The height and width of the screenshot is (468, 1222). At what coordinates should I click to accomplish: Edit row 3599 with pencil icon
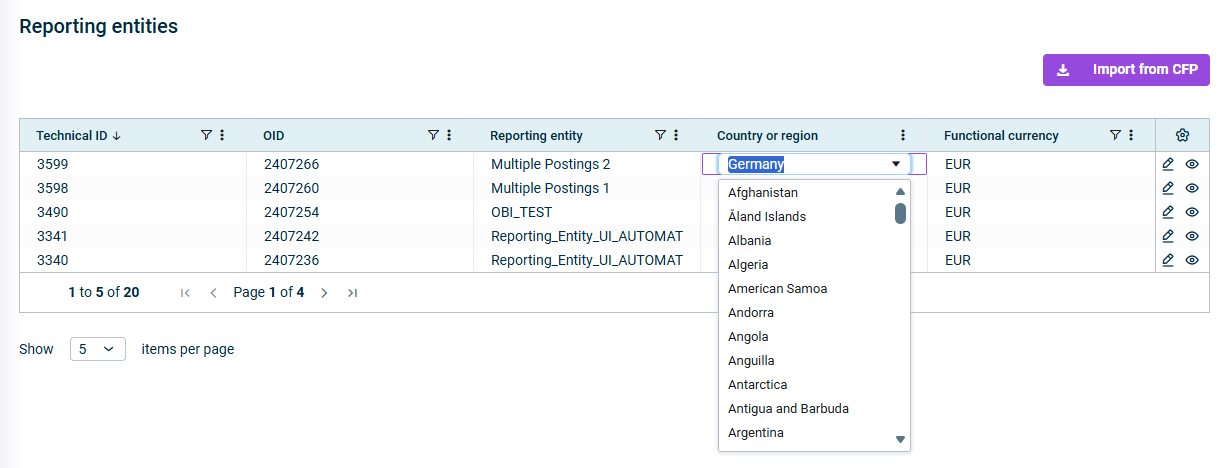[x=1168, y=164]
